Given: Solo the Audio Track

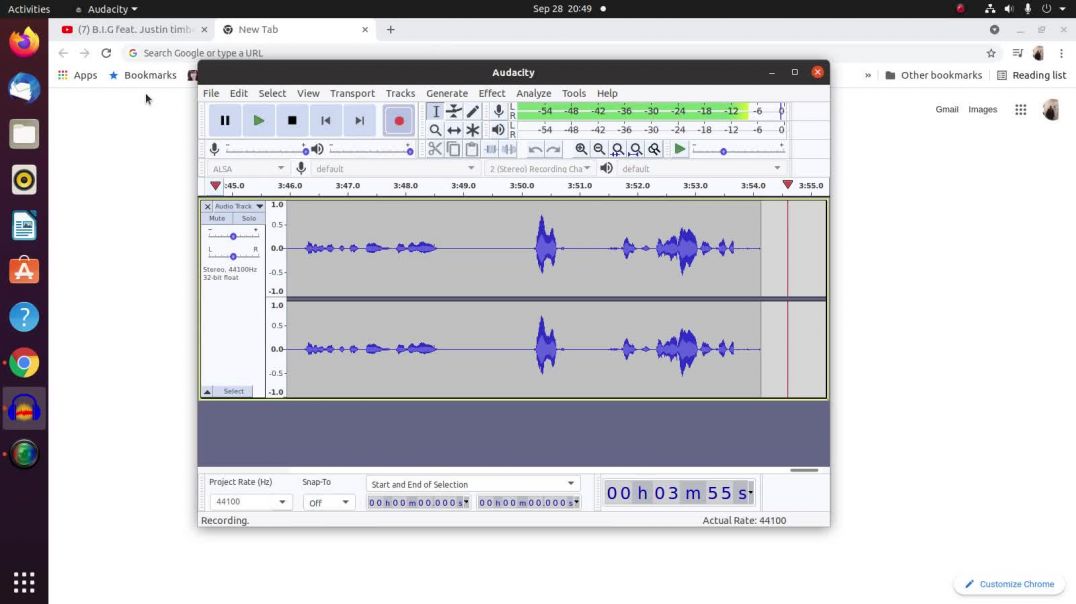Looking at the screenshot, I should tap(248, 218).
